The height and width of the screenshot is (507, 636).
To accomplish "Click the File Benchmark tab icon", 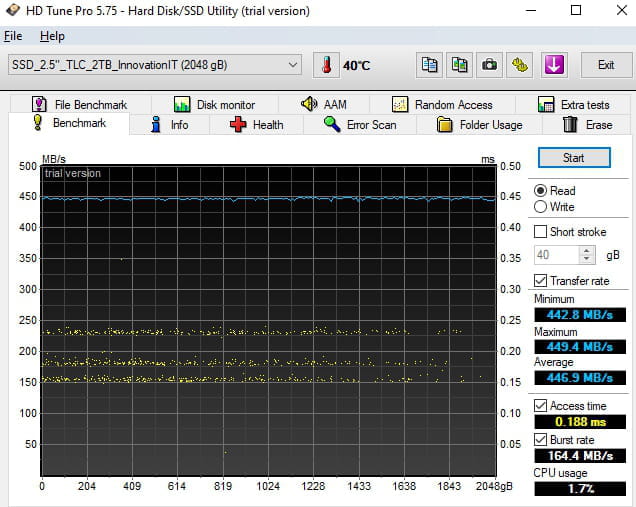I will pyautogui.click(x=39, y=104).
